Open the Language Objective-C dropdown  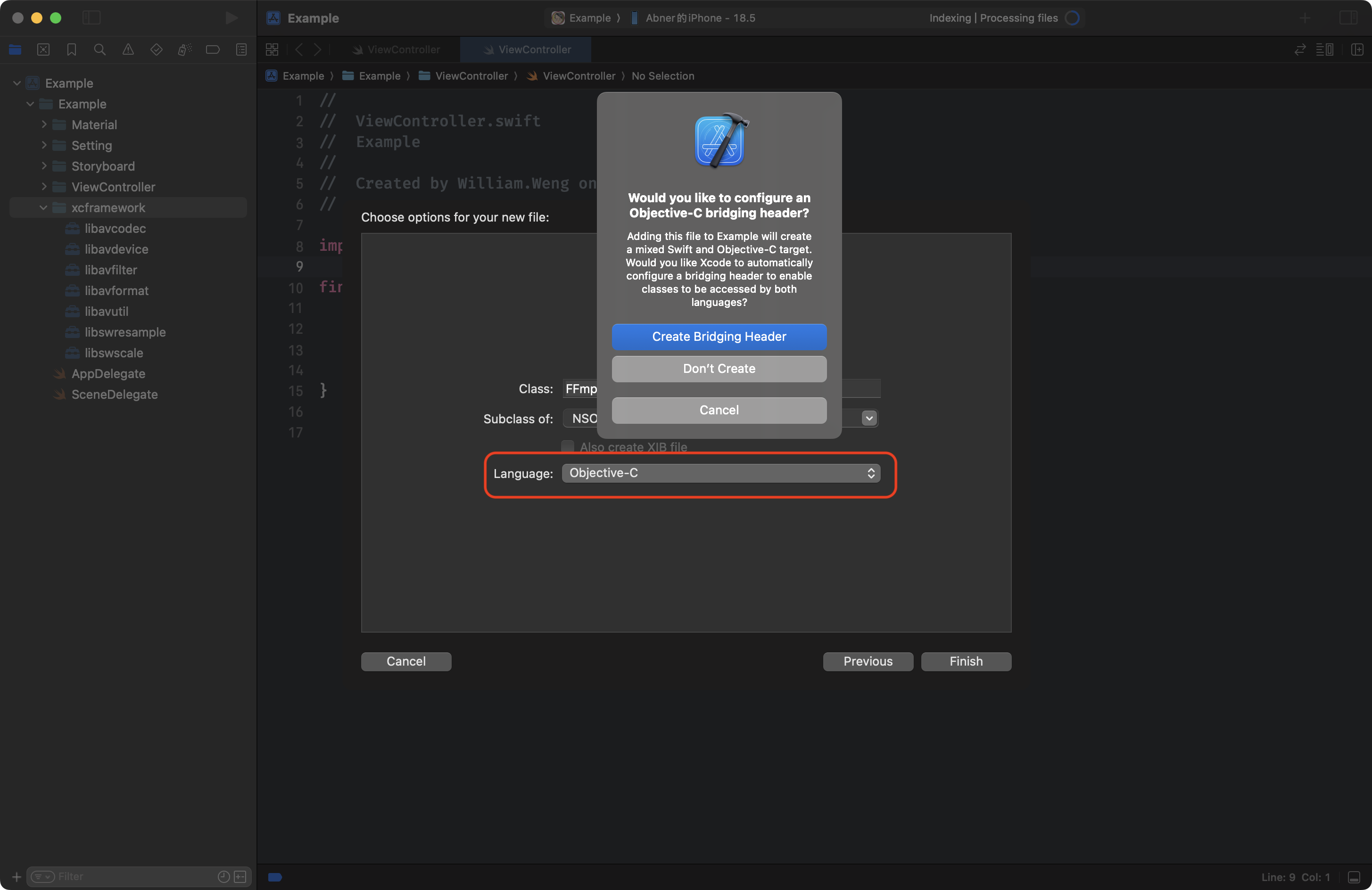tap(720, 473)
